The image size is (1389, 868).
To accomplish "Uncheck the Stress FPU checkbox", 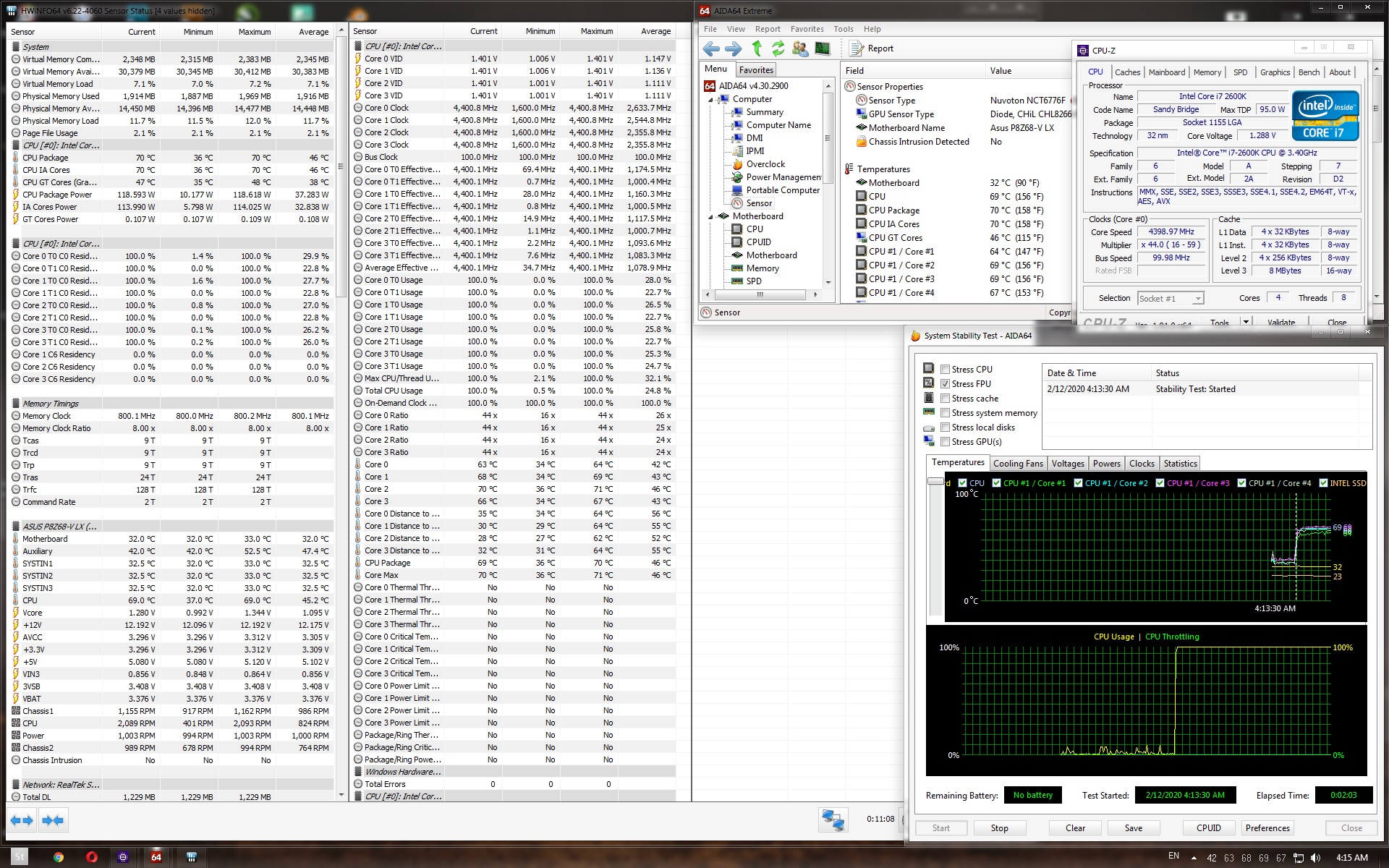I will pos(945,384).
